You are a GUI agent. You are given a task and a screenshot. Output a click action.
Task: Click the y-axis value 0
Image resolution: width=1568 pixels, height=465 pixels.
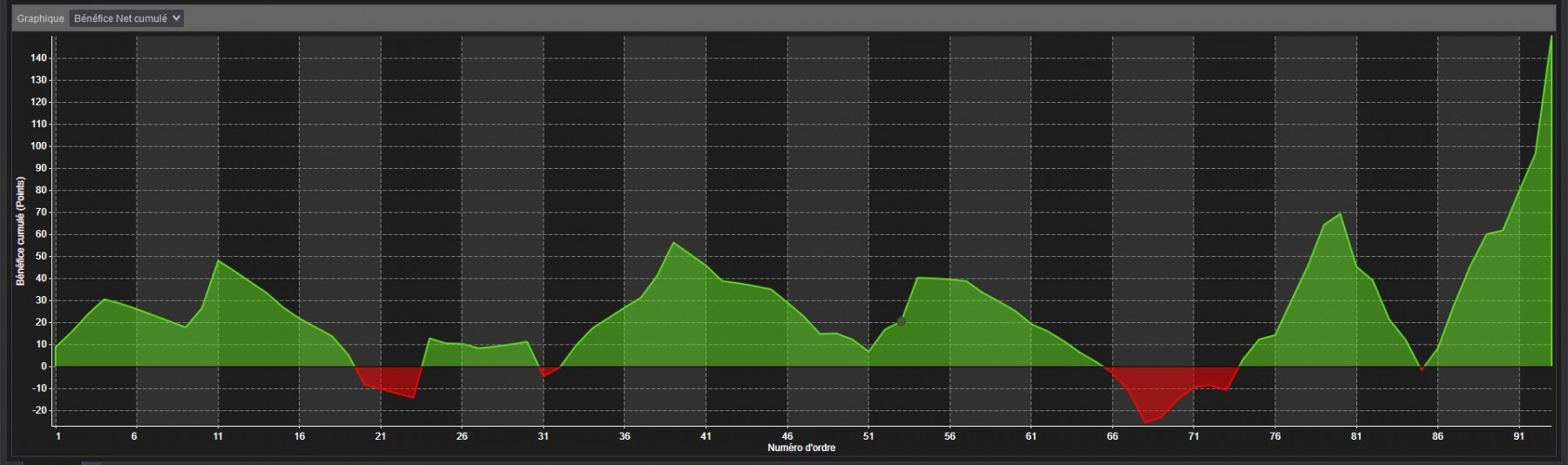point(44,366)
